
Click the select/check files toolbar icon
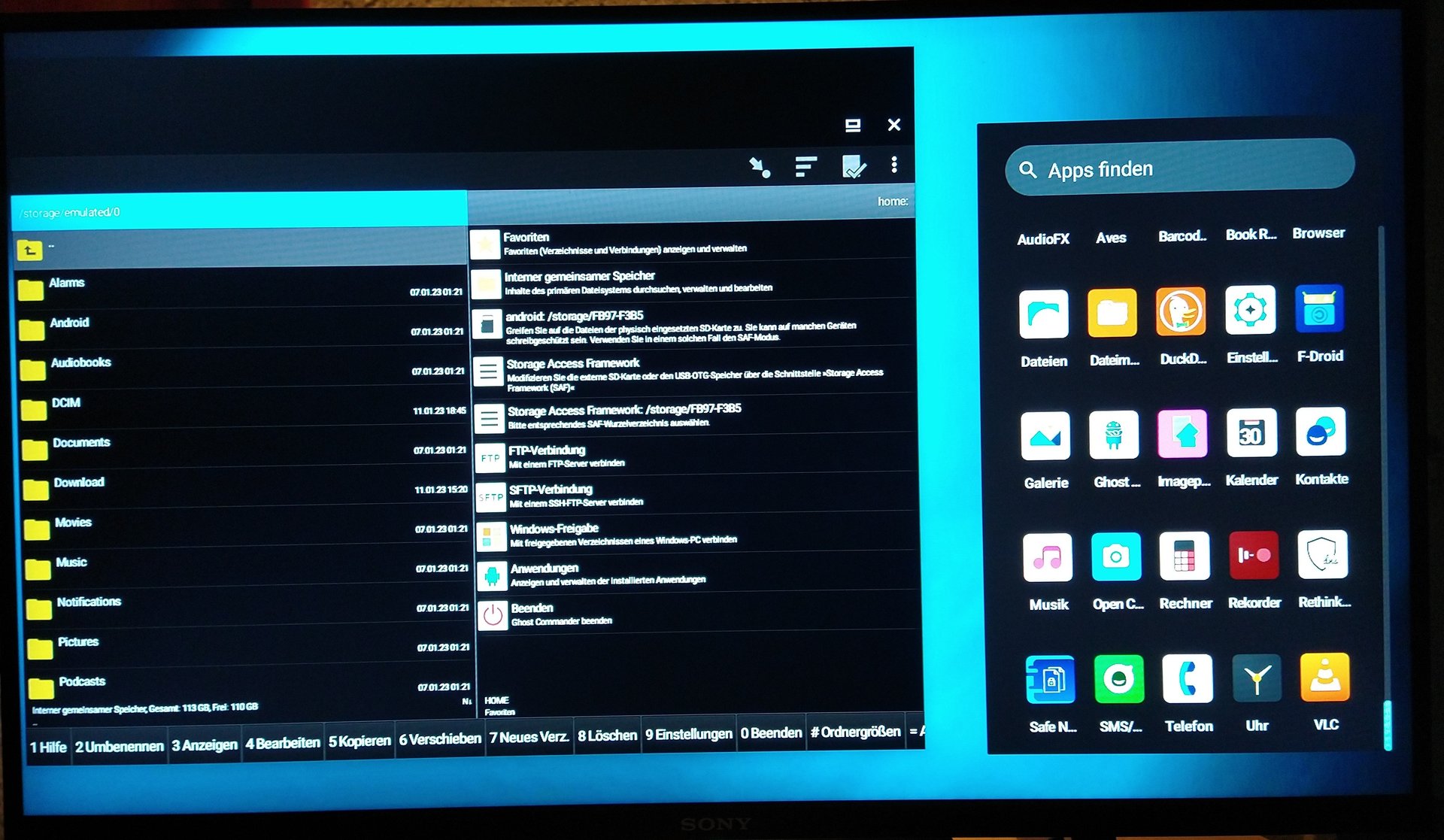click(854, 166)
